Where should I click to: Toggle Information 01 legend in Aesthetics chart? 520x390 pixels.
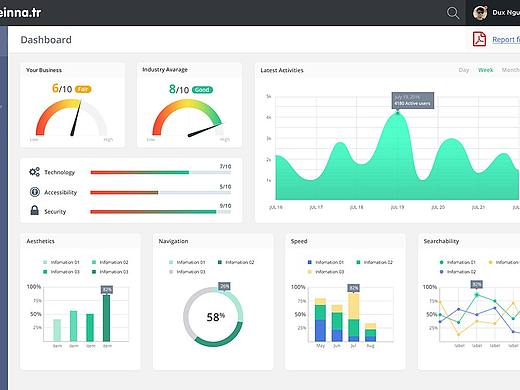coord(62,262)
